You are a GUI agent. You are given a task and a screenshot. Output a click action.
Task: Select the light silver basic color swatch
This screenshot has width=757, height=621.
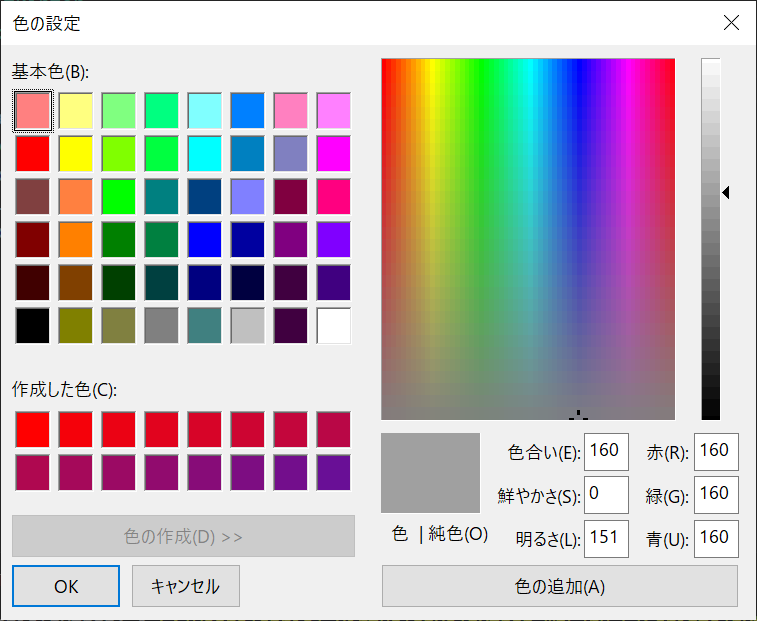click(x=248, y=326)
